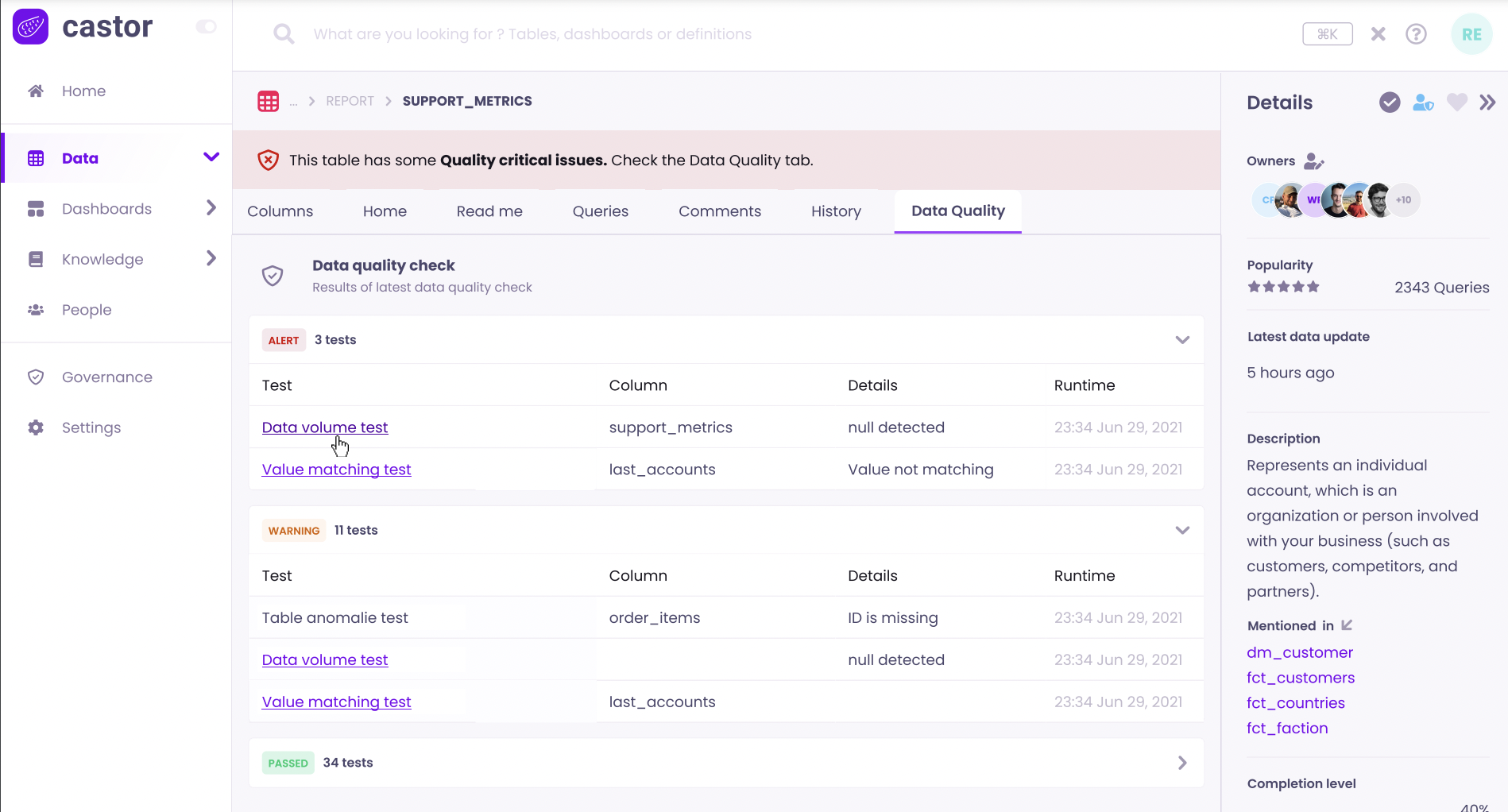Expand the PASSED 34 tests section
This screenshot has width=1508, height=812.
1182,763
